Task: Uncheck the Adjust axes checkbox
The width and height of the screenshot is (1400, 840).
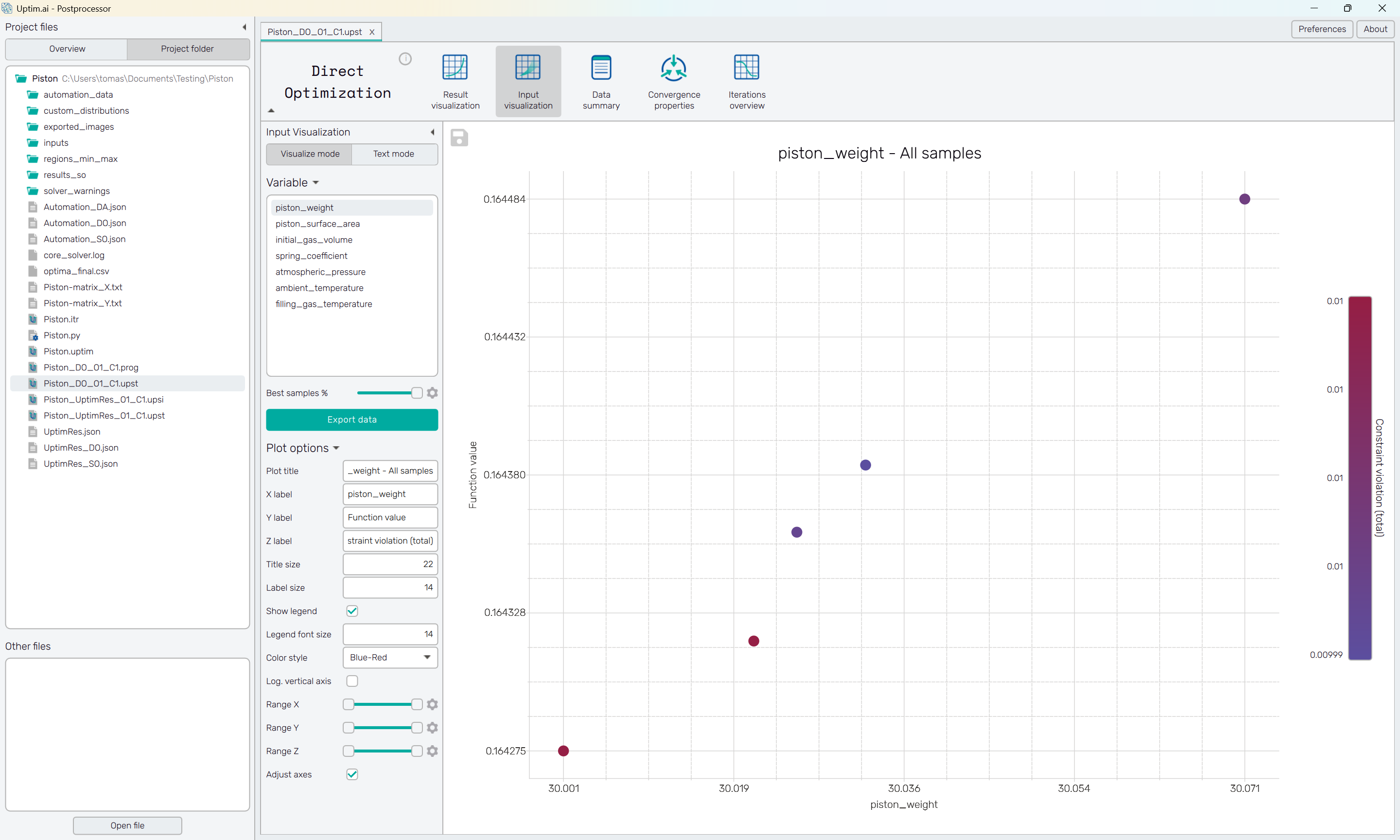Action: pyautogui.click(x=352, y=774)
